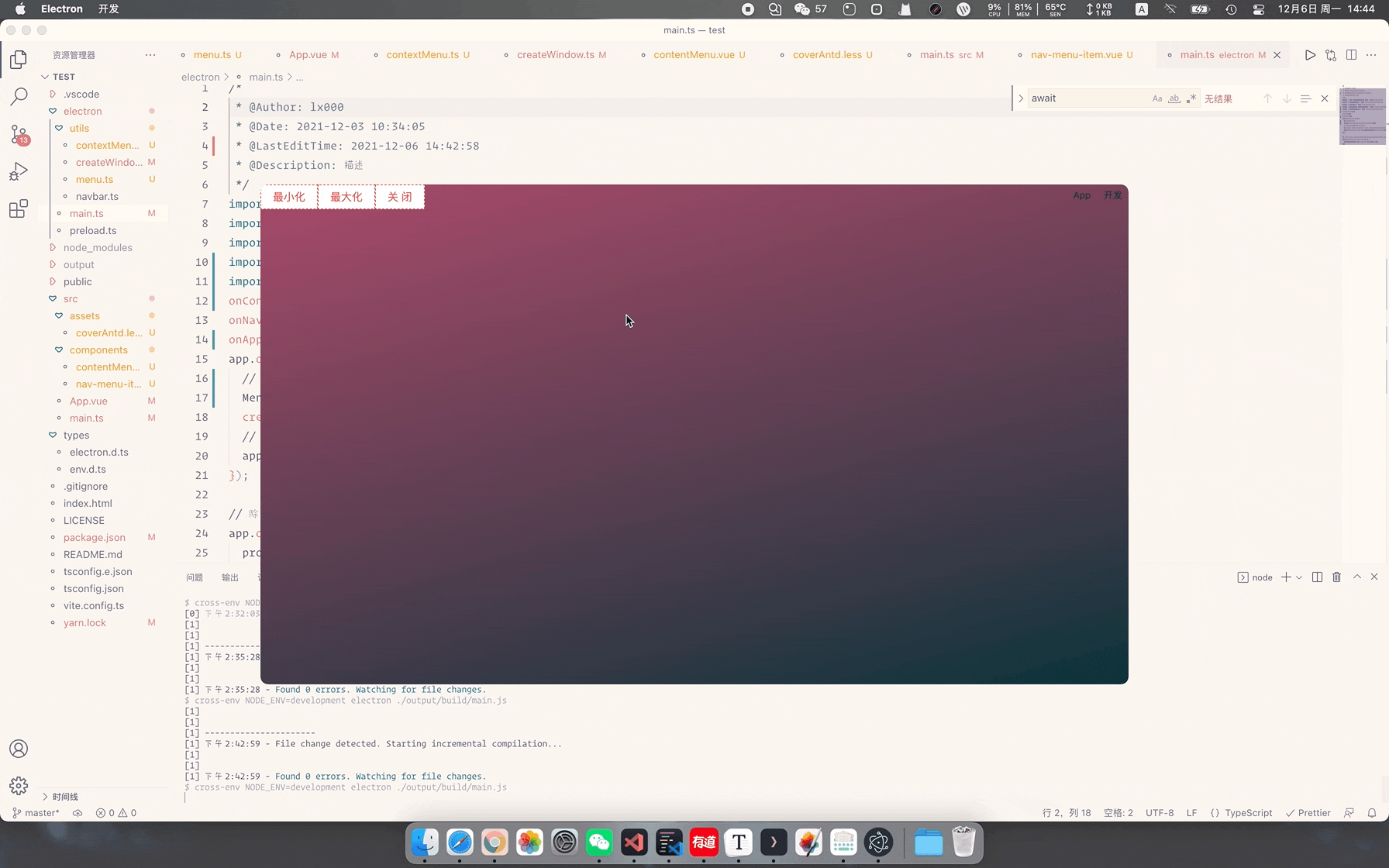Image resolution: width=1389 pixels, height=868 pixels.
Task: Toggle match case in the find widget
Action: coord(1157,98)
